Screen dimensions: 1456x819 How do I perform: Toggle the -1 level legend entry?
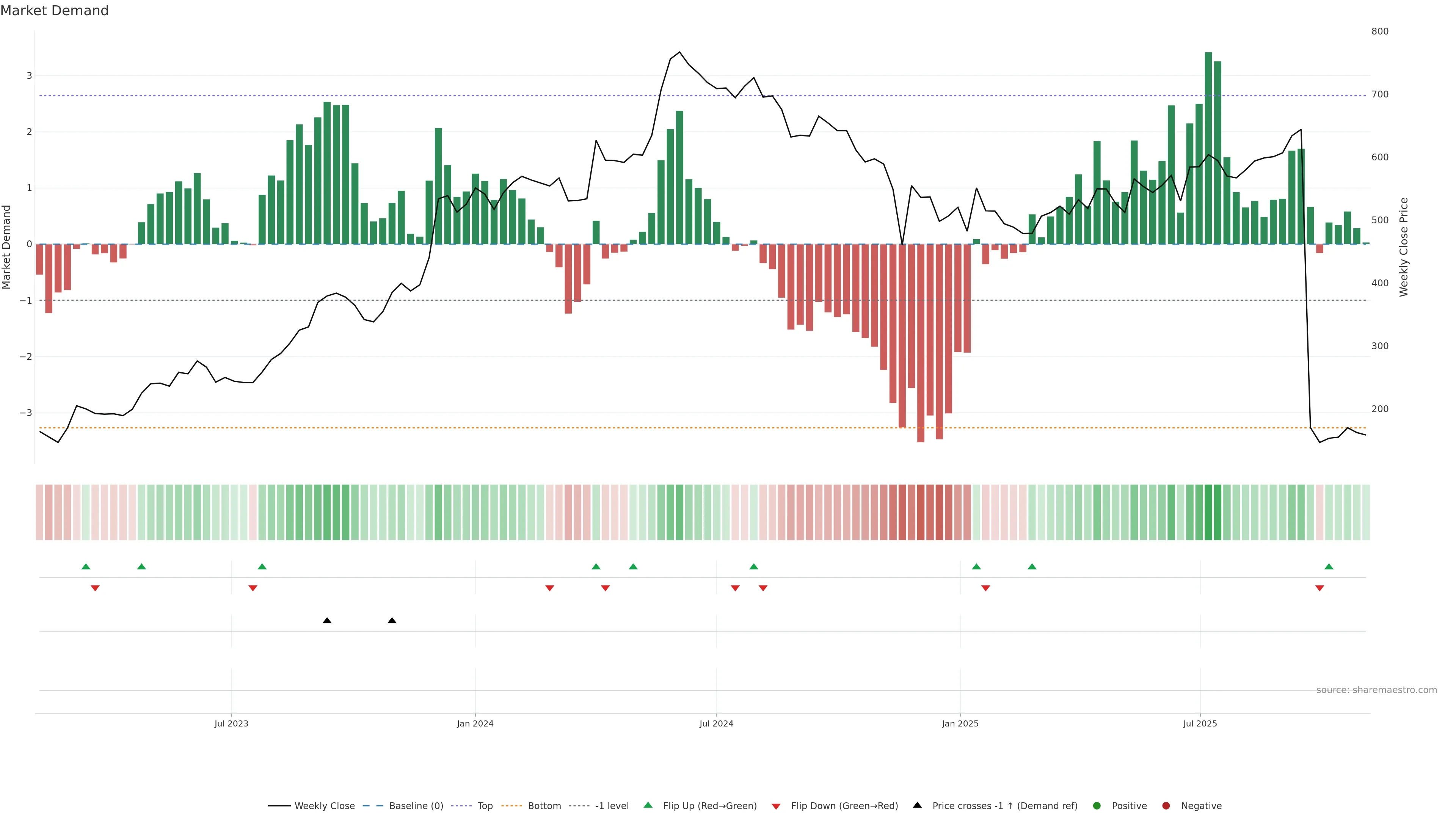coord(612,805)
